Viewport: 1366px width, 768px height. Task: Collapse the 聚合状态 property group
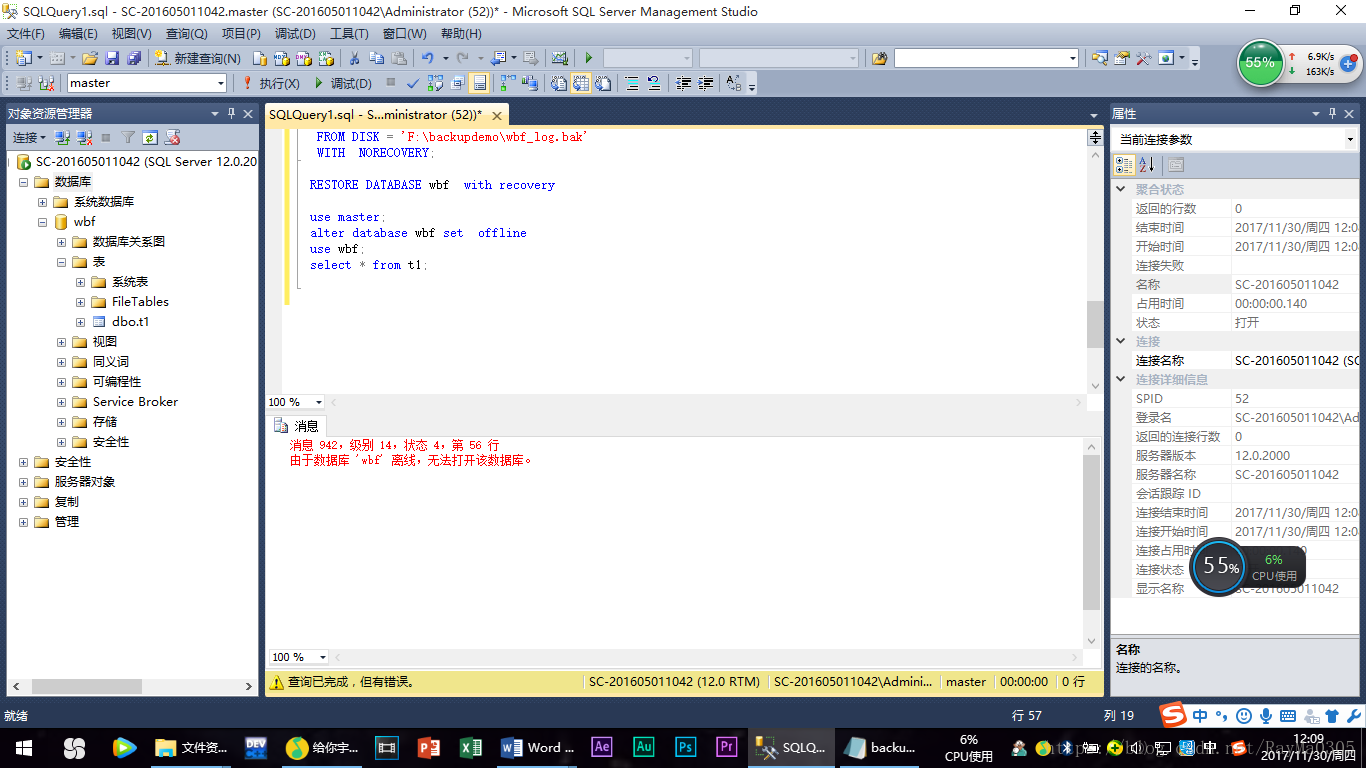pos(1121,189)
